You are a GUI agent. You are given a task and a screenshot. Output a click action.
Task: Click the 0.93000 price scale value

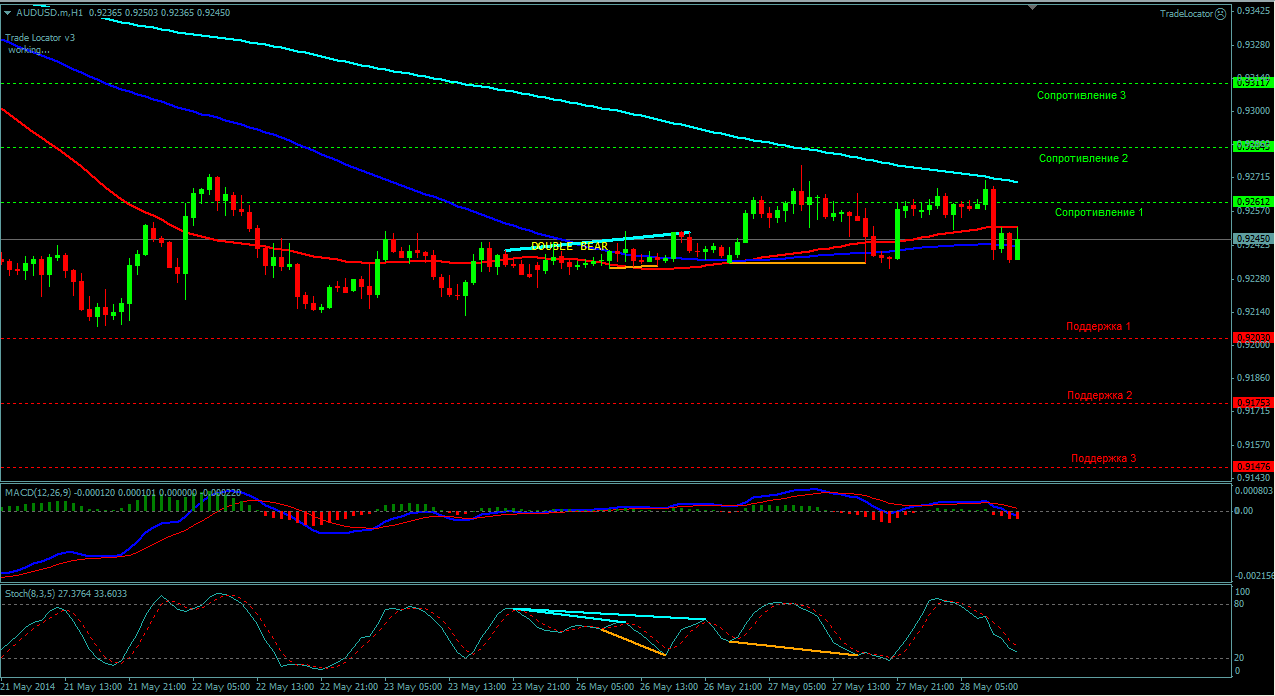coord(1254,111)
